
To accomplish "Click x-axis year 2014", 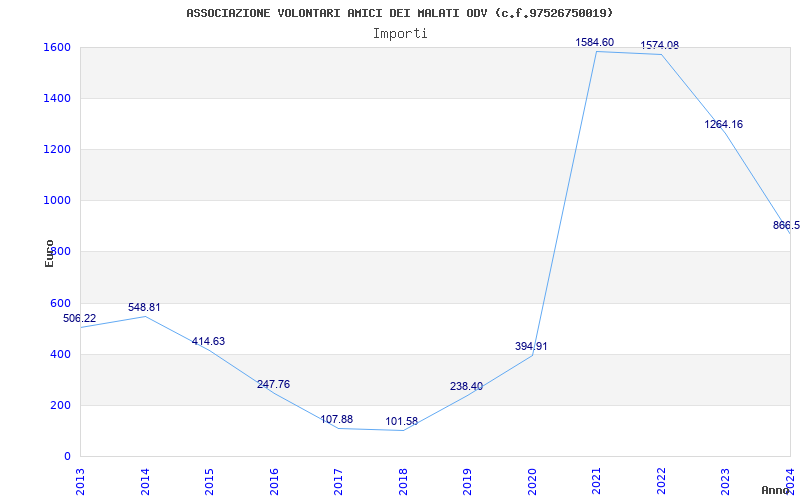I will [145, 481].
